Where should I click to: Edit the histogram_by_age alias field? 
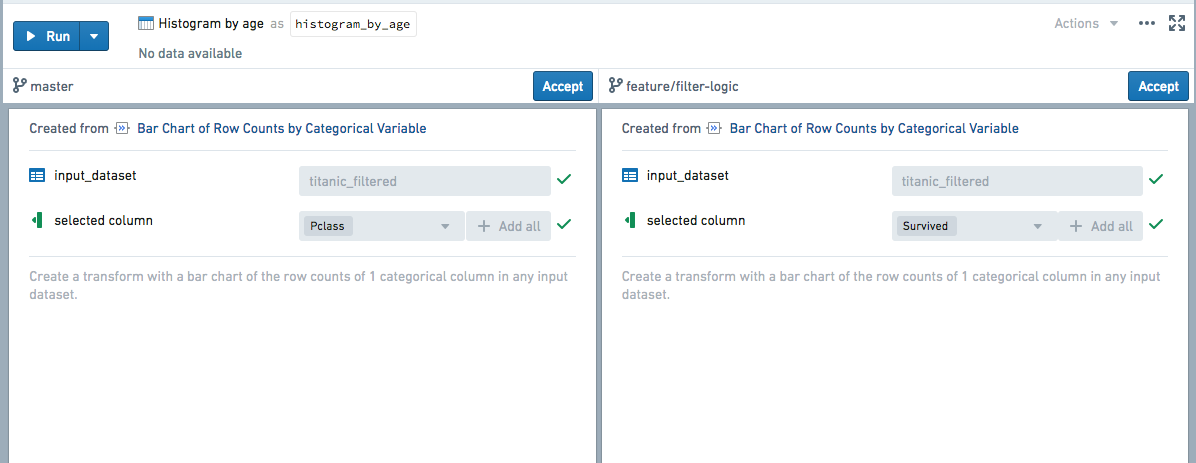(353, 24)
